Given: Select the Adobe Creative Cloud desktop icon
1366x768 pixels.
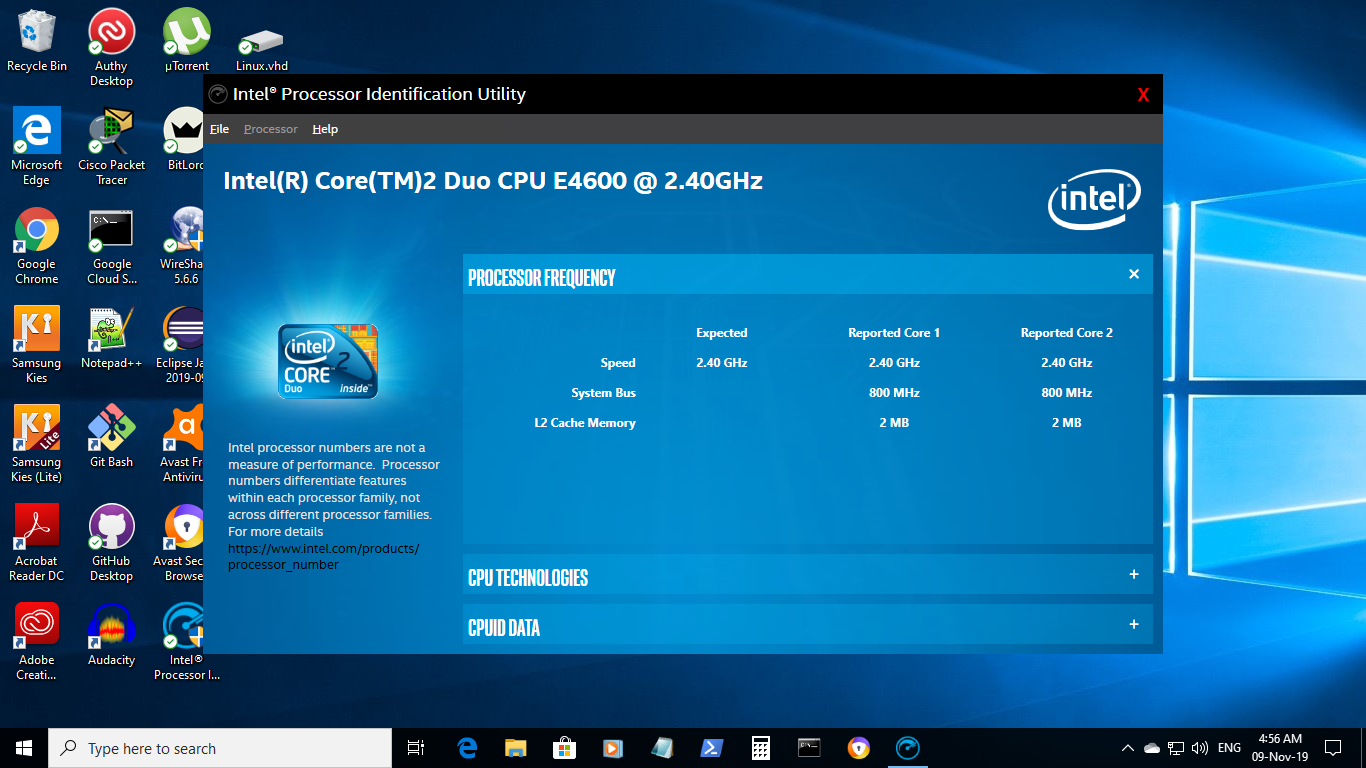Looking at the screenshot, I should pos(37,642).
